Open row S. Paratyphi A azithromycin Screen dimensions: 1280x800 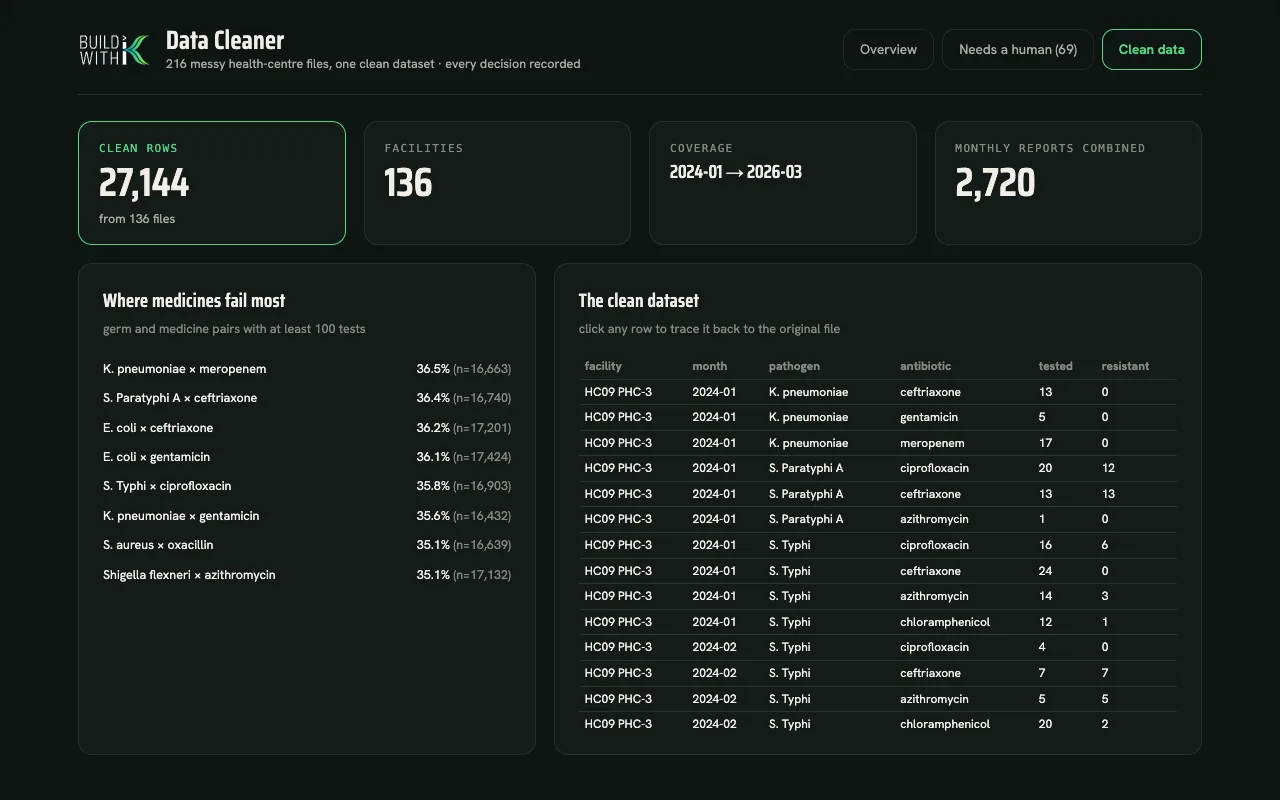click(878, 519)
